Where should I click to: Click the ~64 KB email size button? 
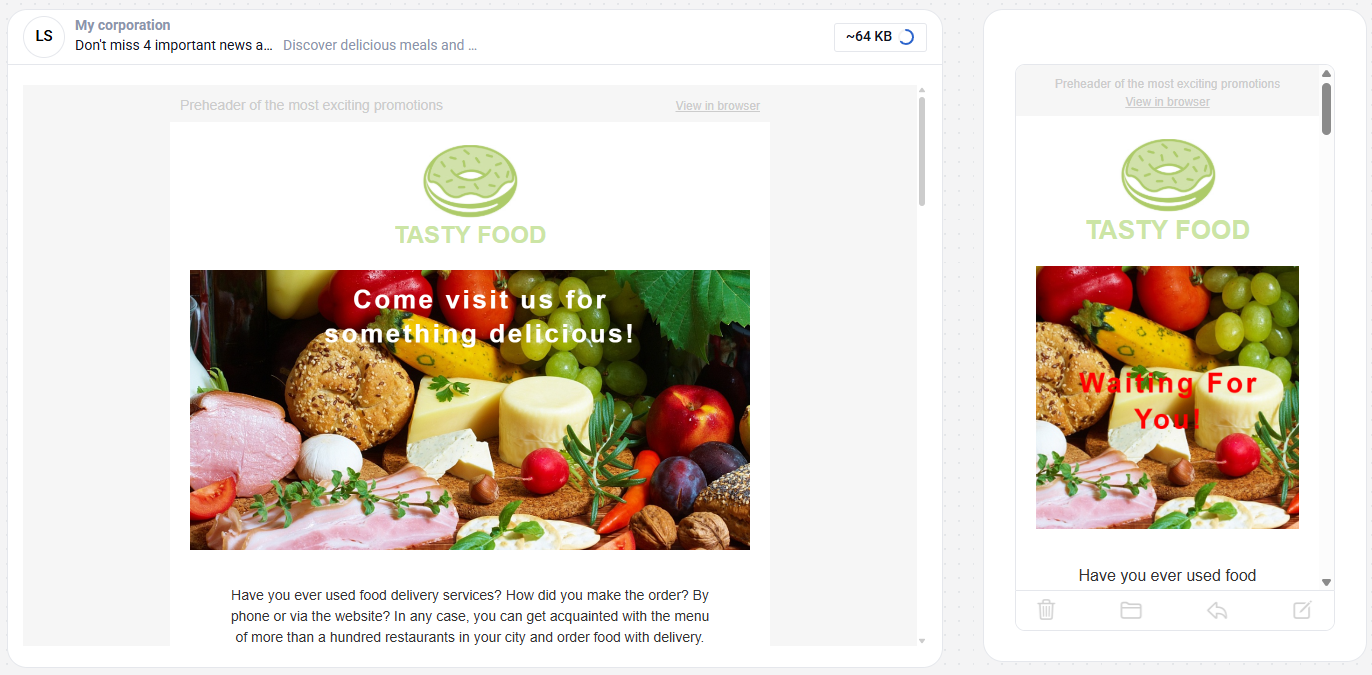(x=880, y=37)
